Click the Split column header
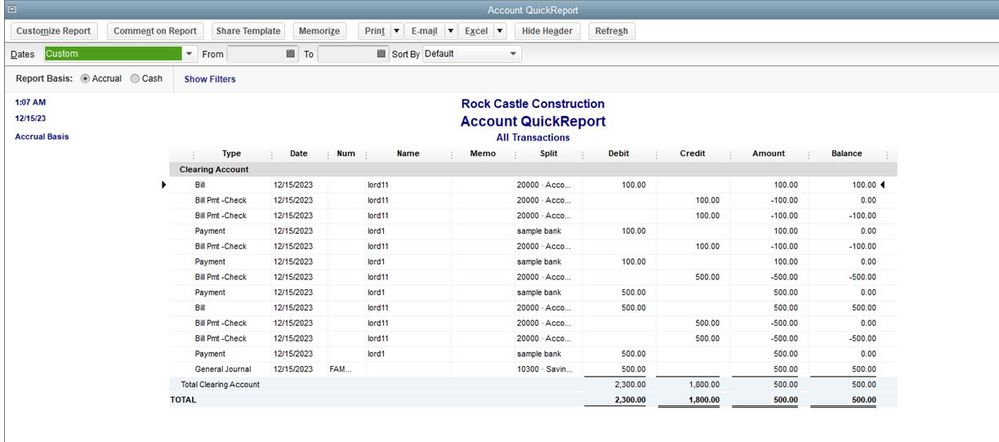 (548, 153)
